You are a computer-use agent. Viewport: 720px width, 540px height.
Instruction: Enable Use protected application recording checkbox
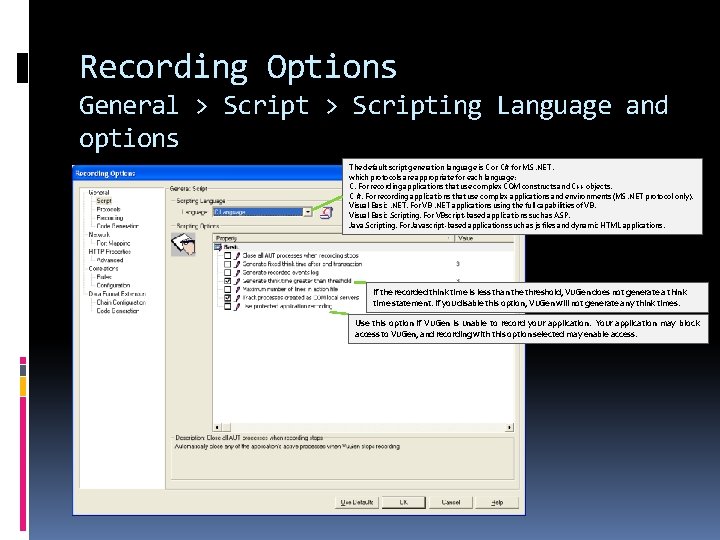pos(227,306)
